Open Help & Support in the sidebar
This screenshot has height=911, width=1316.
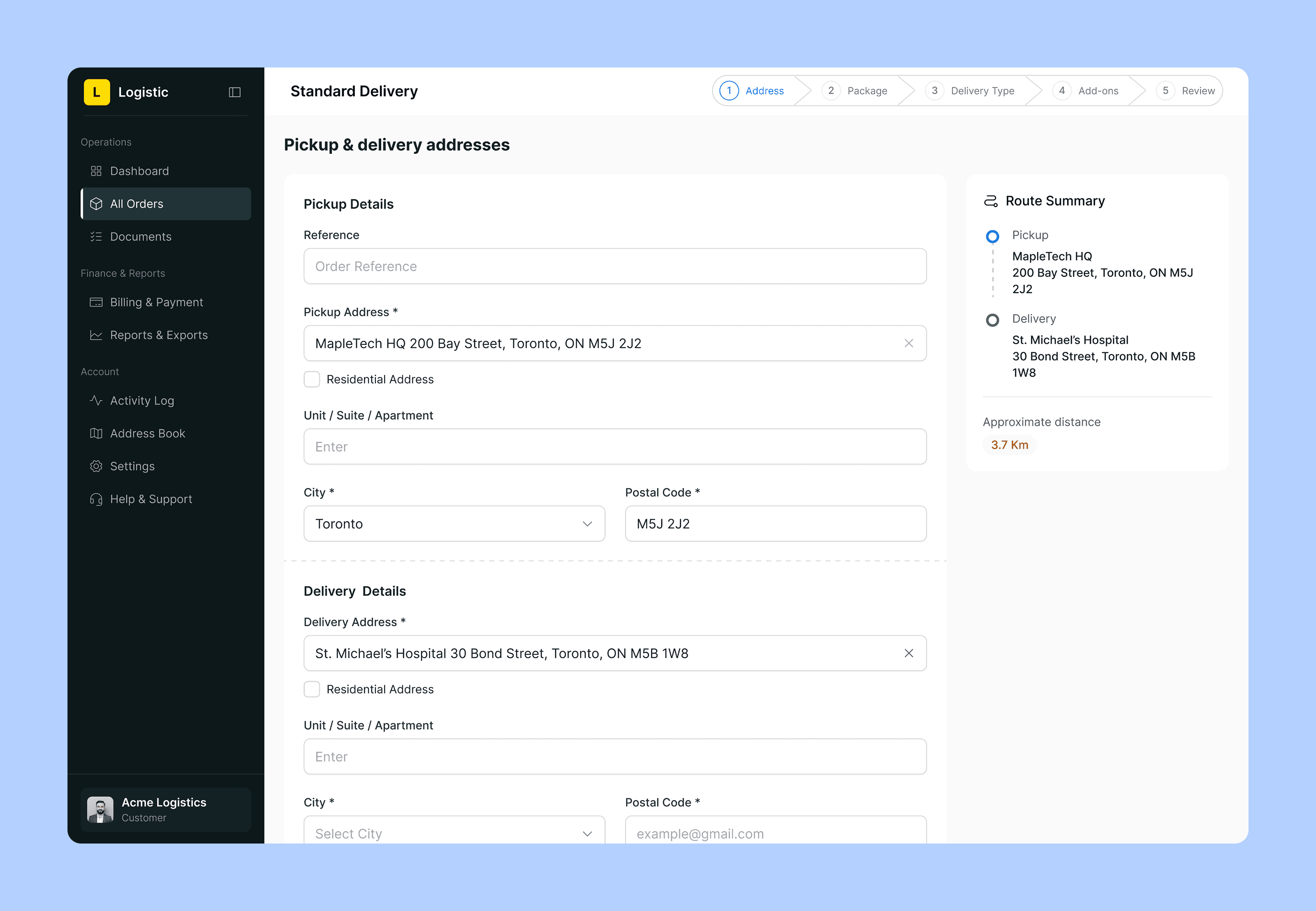(166, 499)
